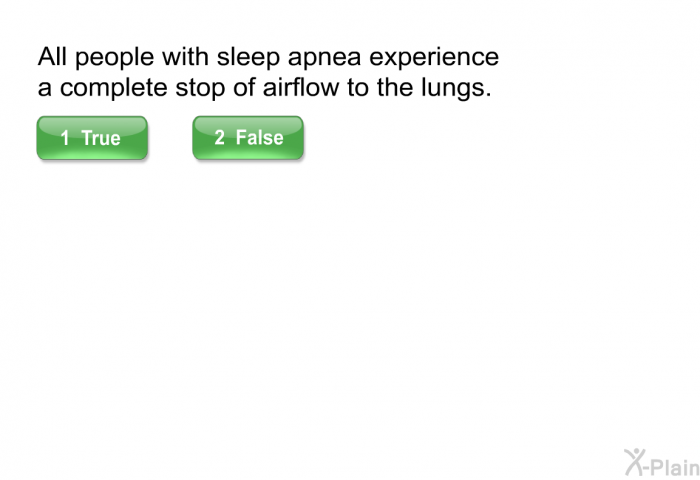700x480 pixels.
Task: Click the word "experience" in the statement
Action: coord(434,58)
